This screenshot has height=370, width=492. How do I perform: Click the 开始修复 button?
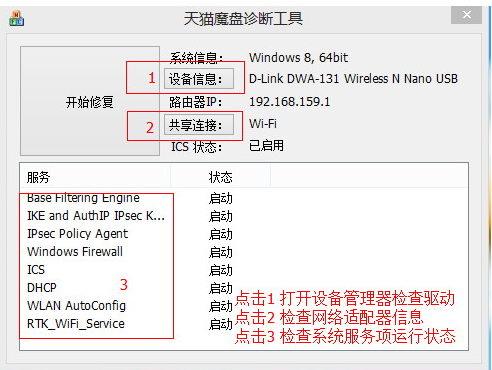90,101
